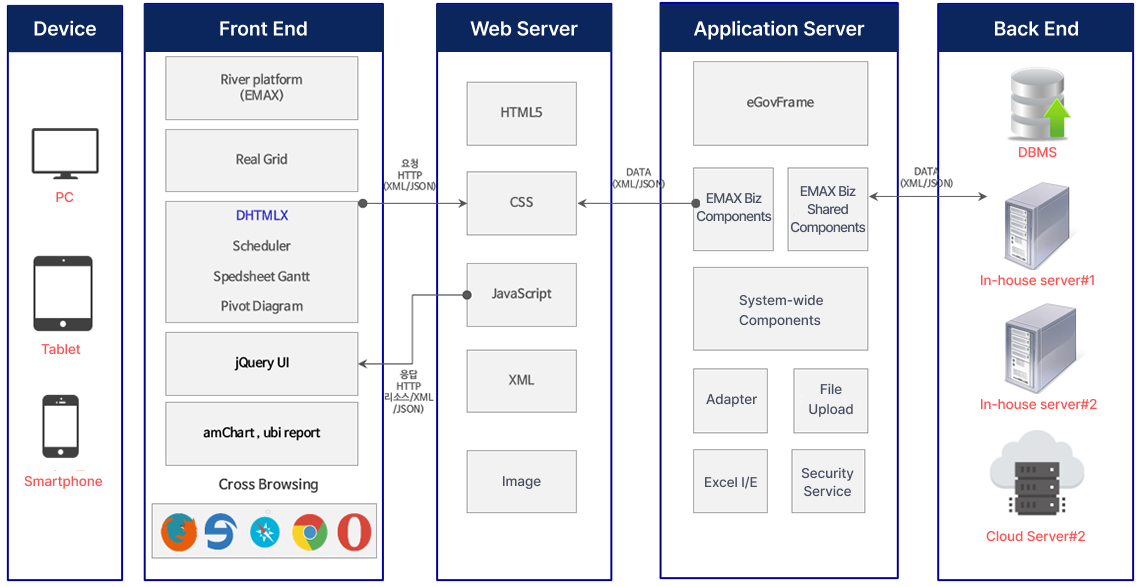This screenshot has height=587, width=1140.
Task: Click the 요청 HTTP (XML/JSON) request label
Action: click(x=409, y=175)
